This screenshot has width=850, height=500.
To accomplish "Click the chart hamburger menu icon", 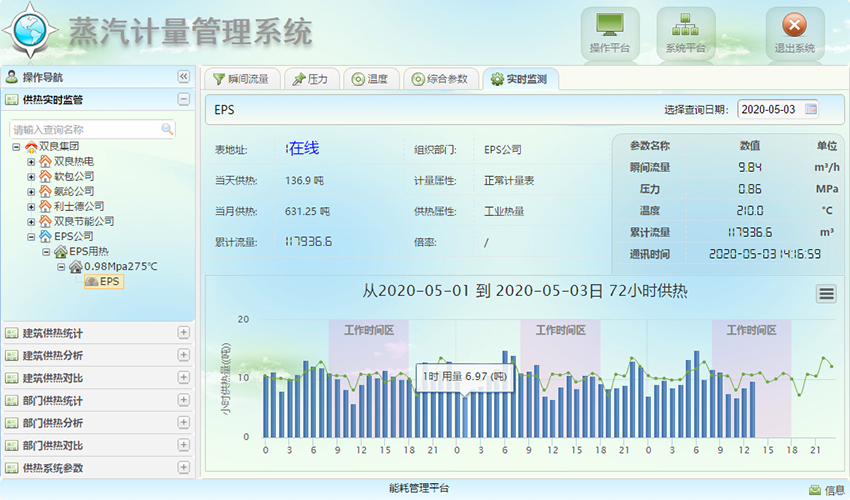I will [x=826, y=293].
